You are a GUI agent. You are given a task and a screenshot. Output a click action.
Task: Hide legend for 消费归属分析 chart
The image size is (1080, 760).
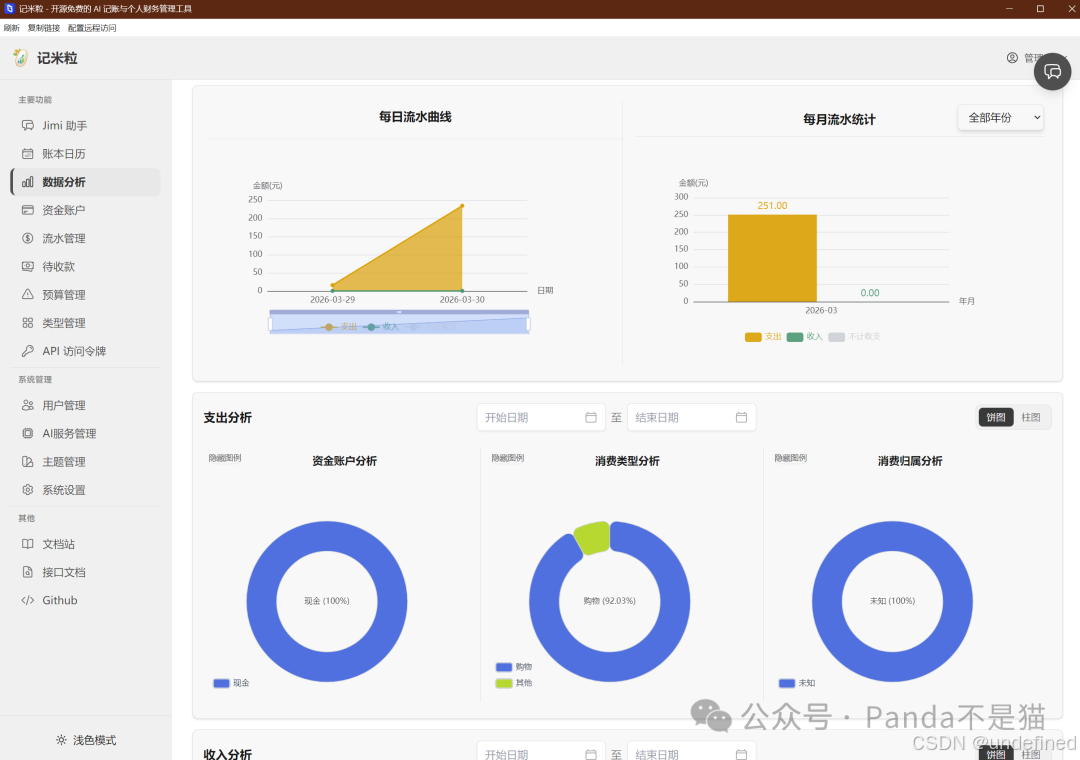pyautogui.click(x=791, y=458)
